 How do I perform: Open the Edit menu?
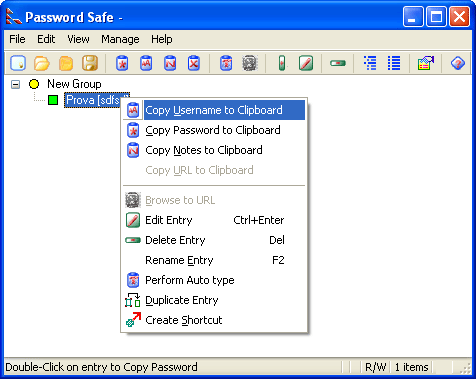tap(46, 39)
